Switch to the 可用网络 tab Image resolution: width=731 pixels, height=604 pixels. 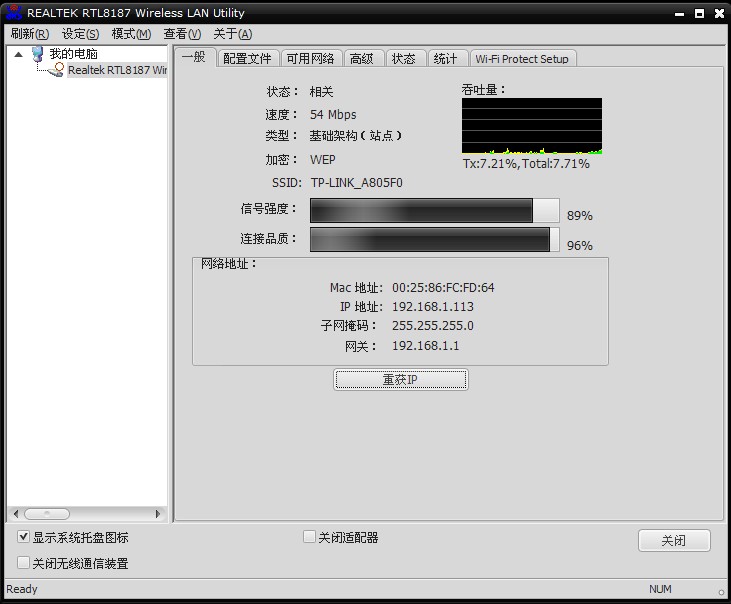(311, 59)
